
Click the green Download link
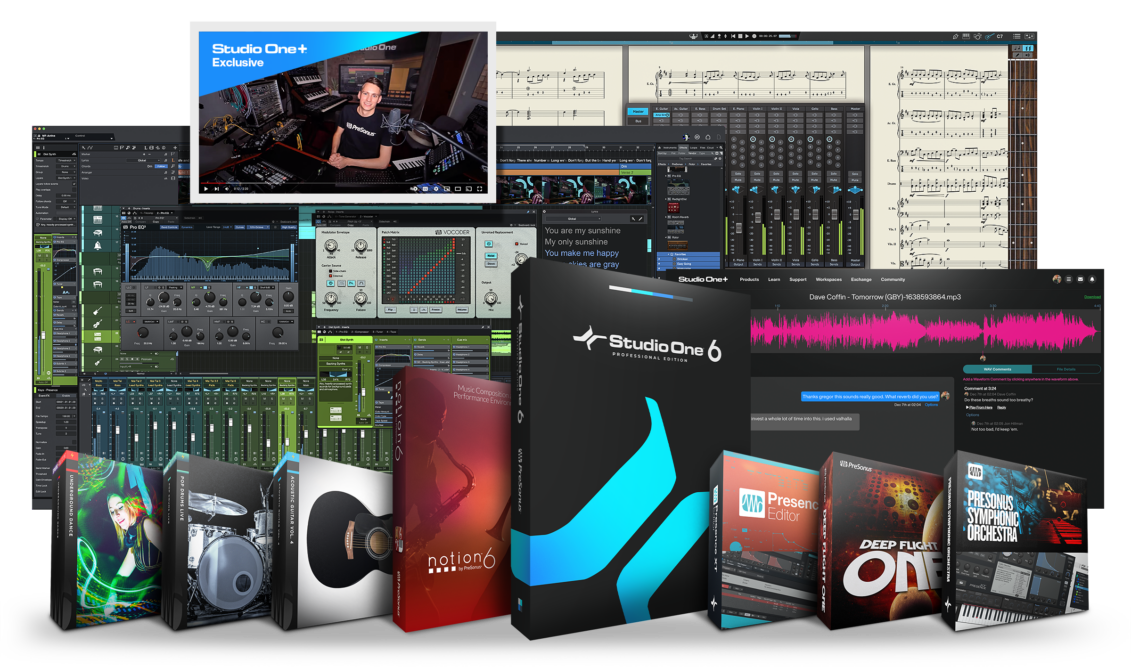pos(1092,297)
